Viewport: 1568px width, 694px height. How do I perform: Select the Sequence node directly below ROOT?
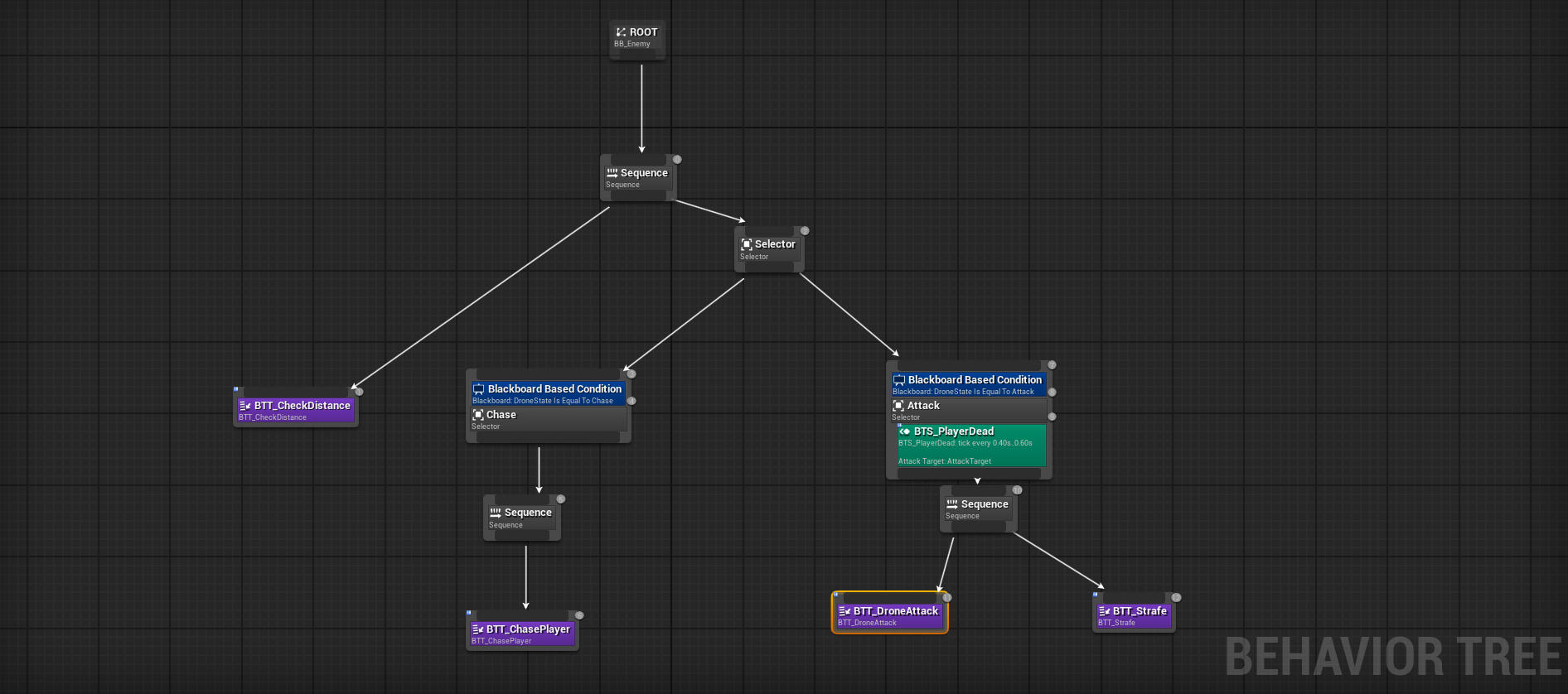636,177
